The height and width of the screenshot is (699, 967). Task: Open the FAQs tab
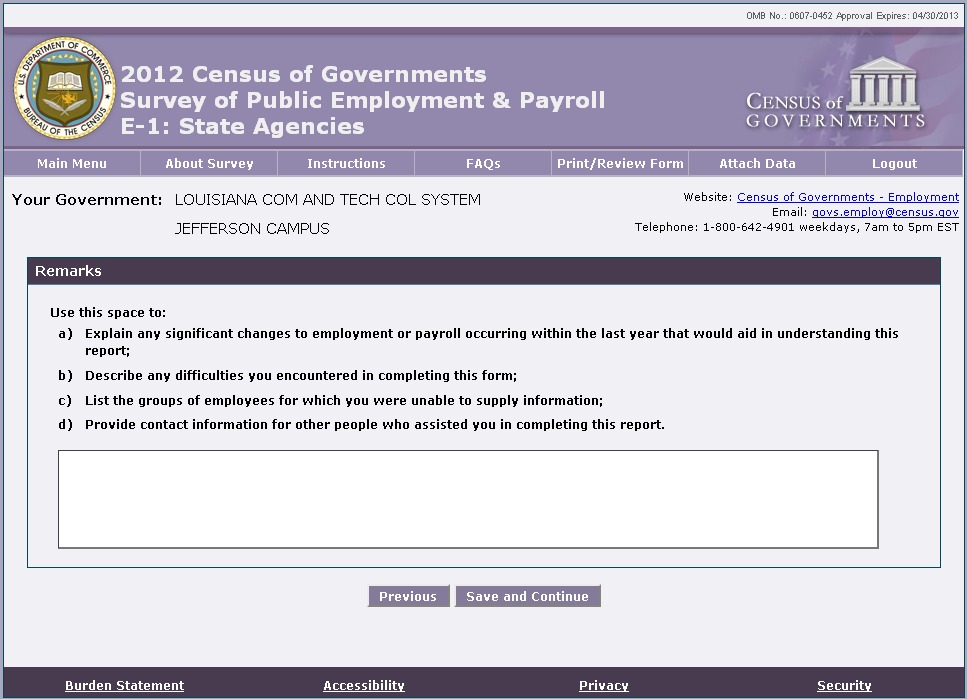pos(483,163)
